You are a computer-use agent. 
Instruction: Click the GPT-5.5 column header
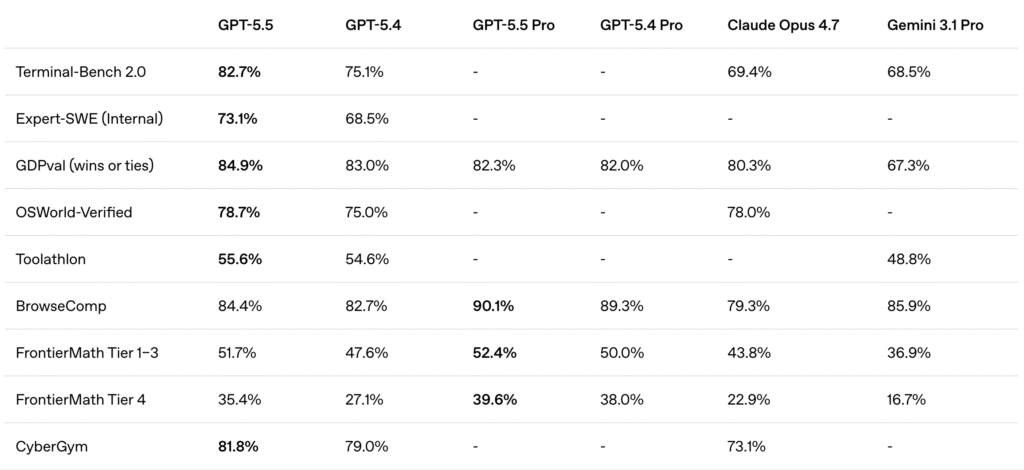[245, 25]
